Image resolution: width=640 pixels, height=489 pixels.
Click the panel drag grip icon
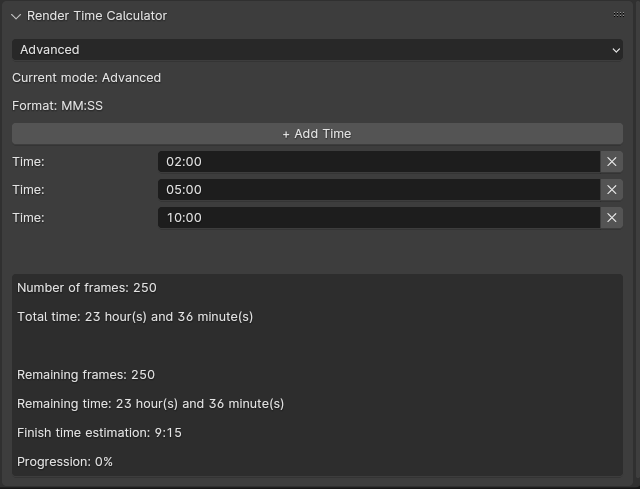tap(618, 15)
